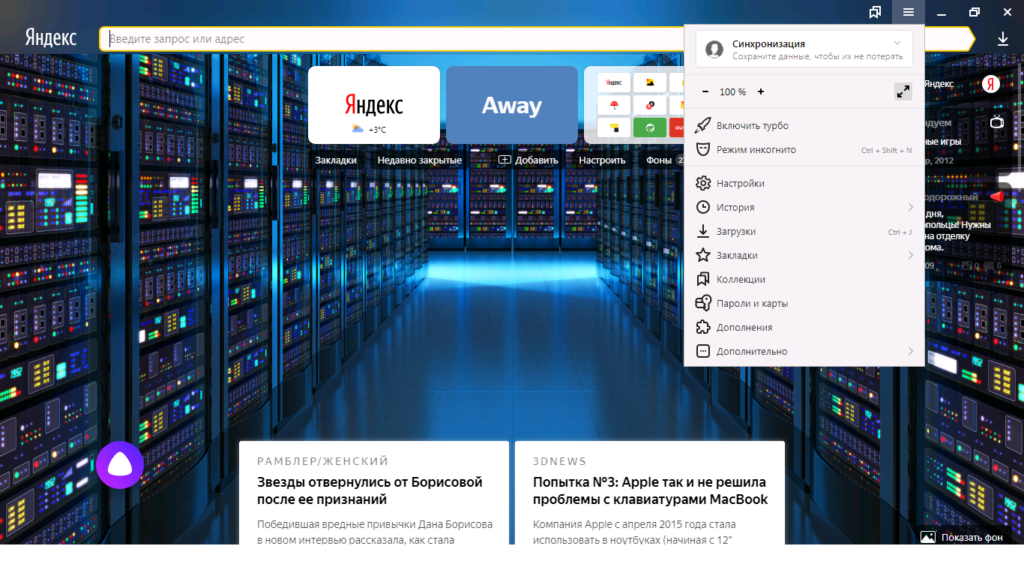This screenshot has width=1024, height=576.
Task: Open Коллекции menu entry
Action: 804,280
